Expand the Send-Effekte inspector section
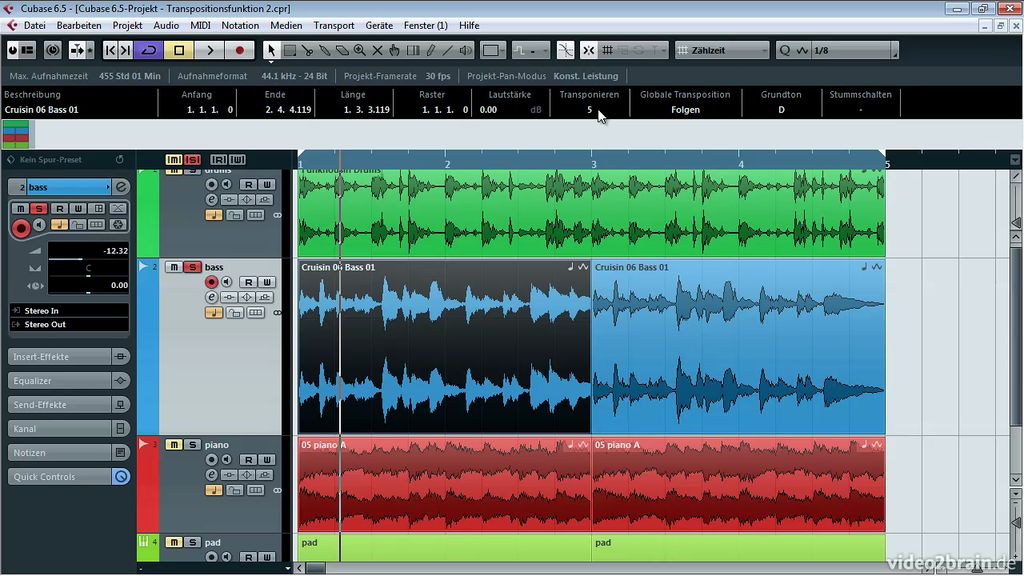 (x=69, y=405)
